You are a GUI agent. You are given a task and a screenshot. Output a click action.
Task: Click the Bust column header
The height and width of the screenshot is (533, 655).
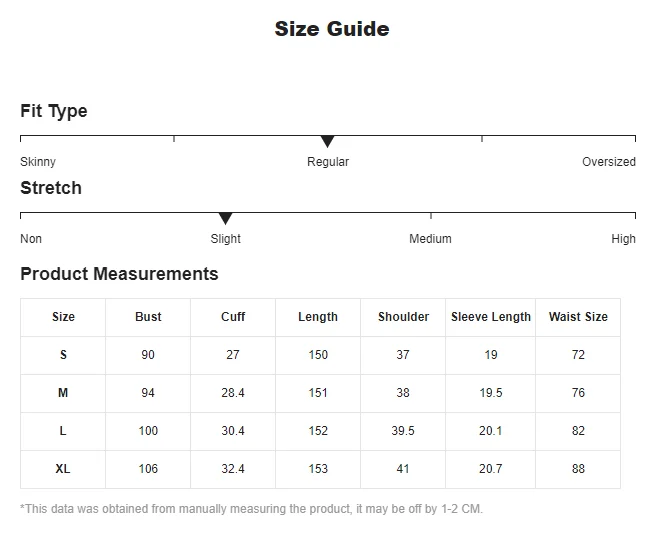148,317
